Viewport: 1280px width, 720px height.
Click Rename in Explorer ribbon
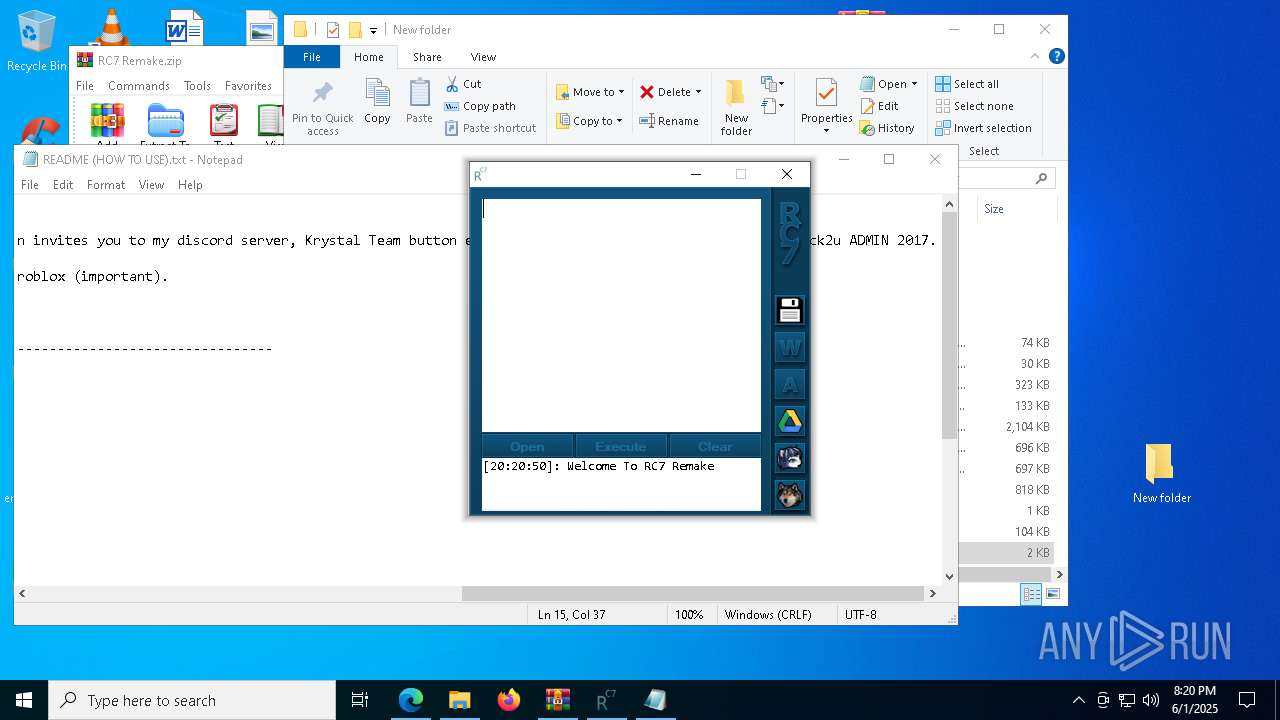pyautogui.click(x=669, y=121)
